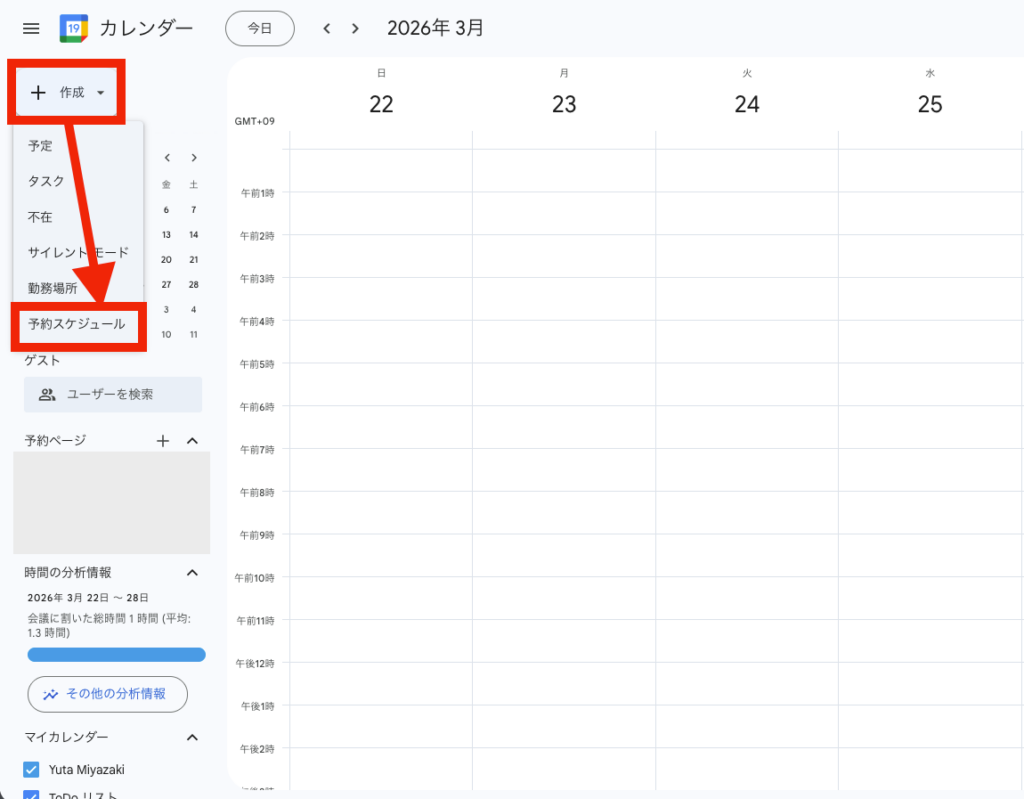Collapse the 予約ページ section

(193, 441)
